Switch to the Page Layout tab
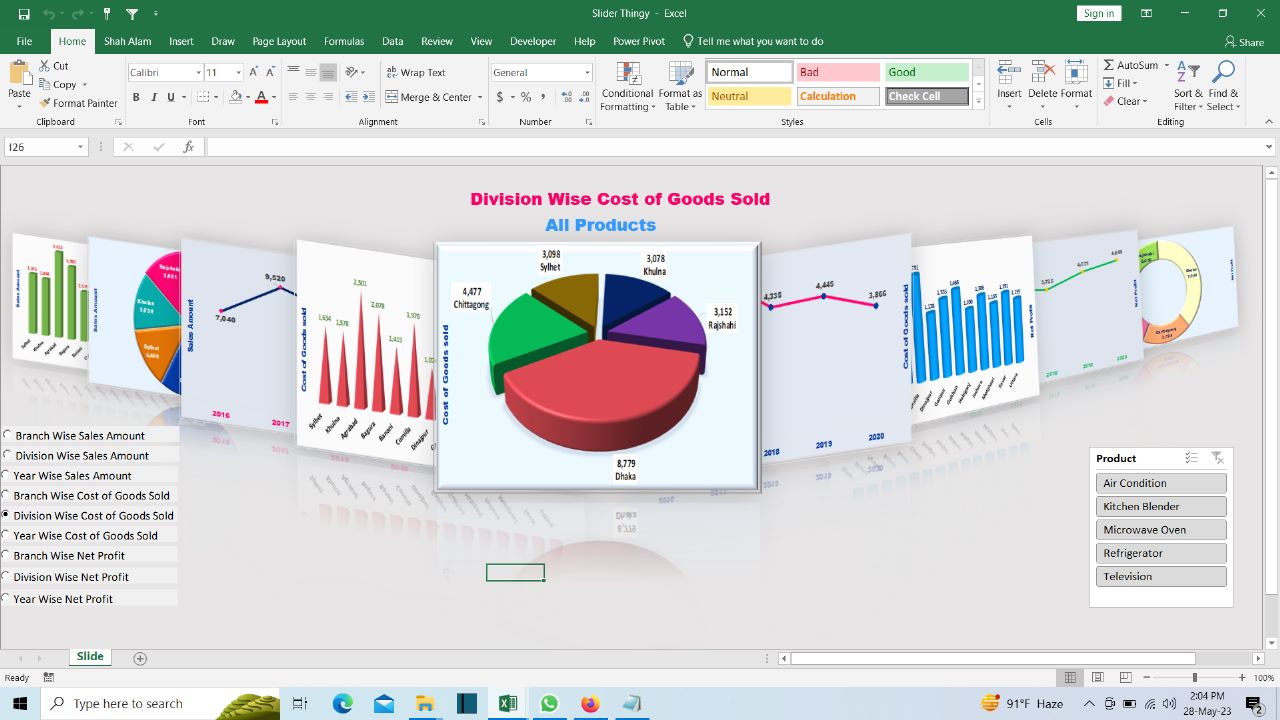The width and height of the screenshot is (1280, 720). tap(279, 41)
